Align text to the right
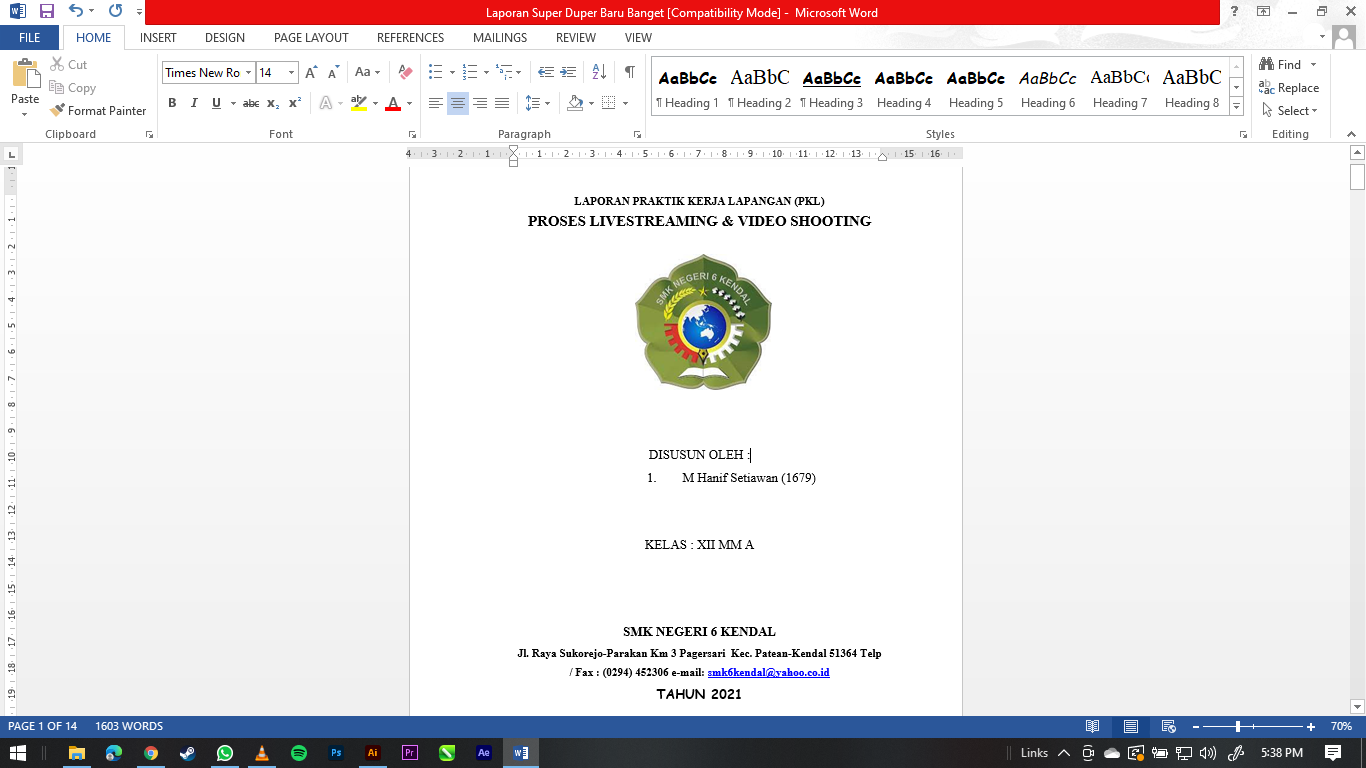Screen dimensions: 1366x768 click(x=480, y=103)
